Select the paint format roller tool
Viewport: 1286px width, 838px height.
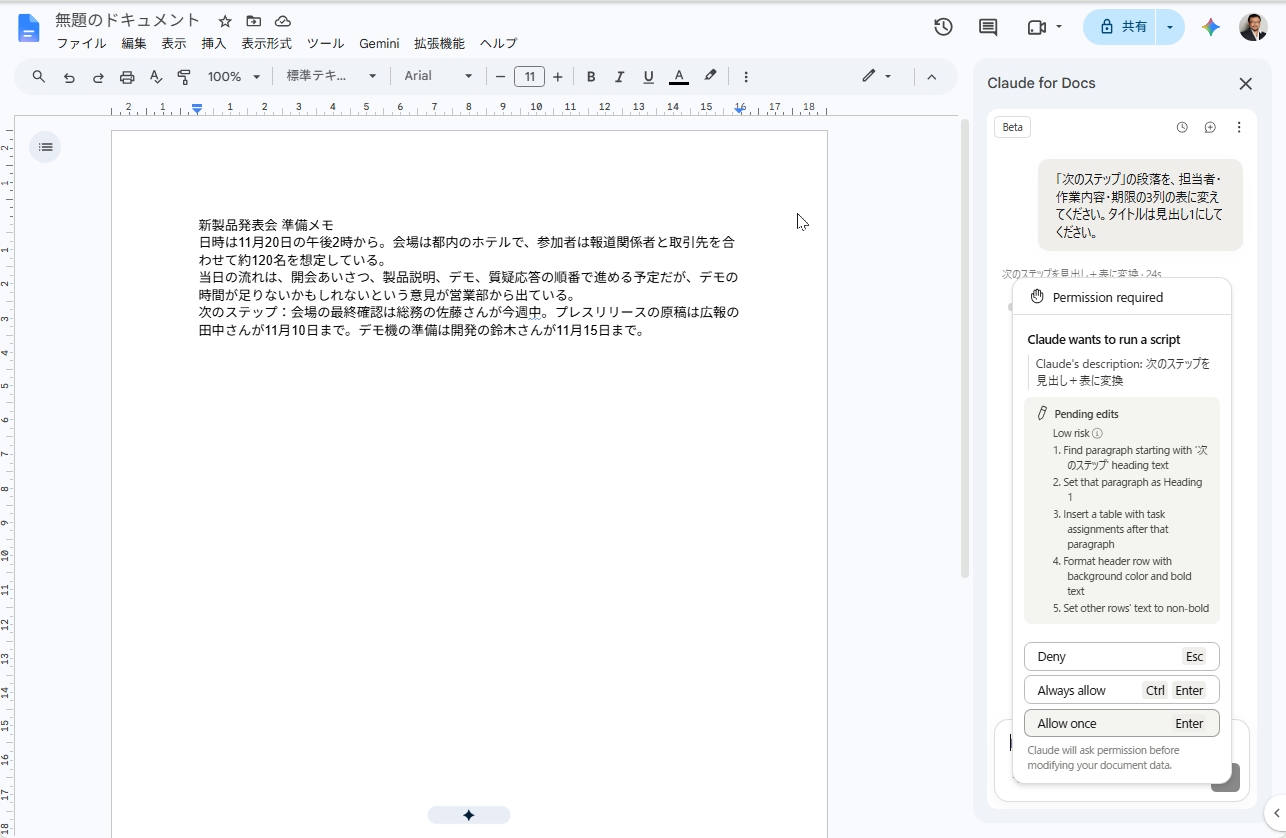[184, 77]
